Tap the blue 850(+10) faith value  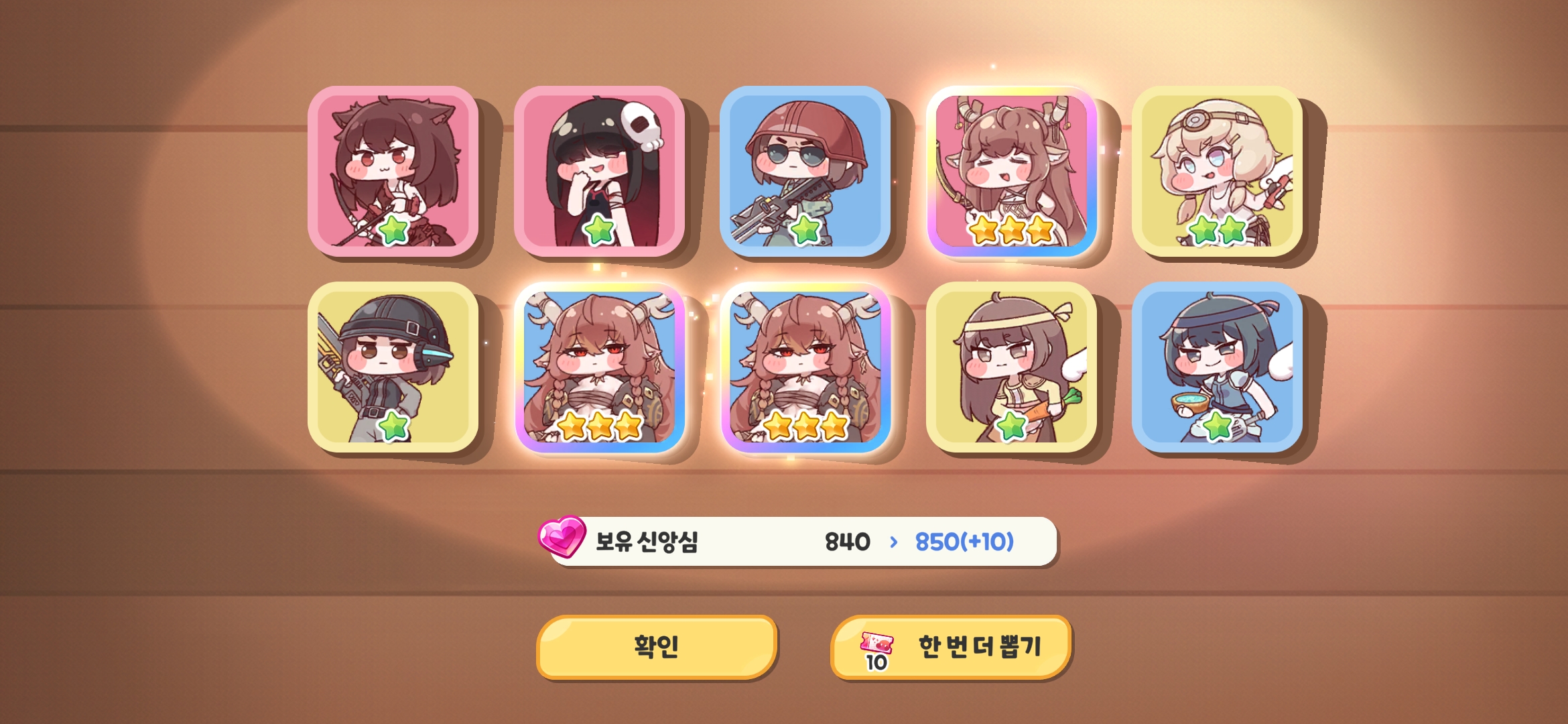tap(964, 542)
